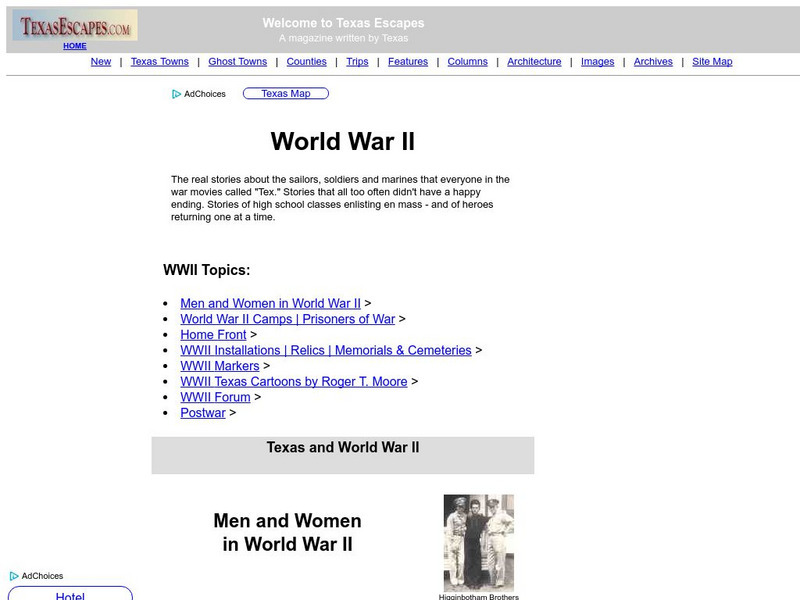Image resolution: width=800 pixels, height=600 pixels.
Task: Open the Postwar section
Action: [x=202, y=412]
